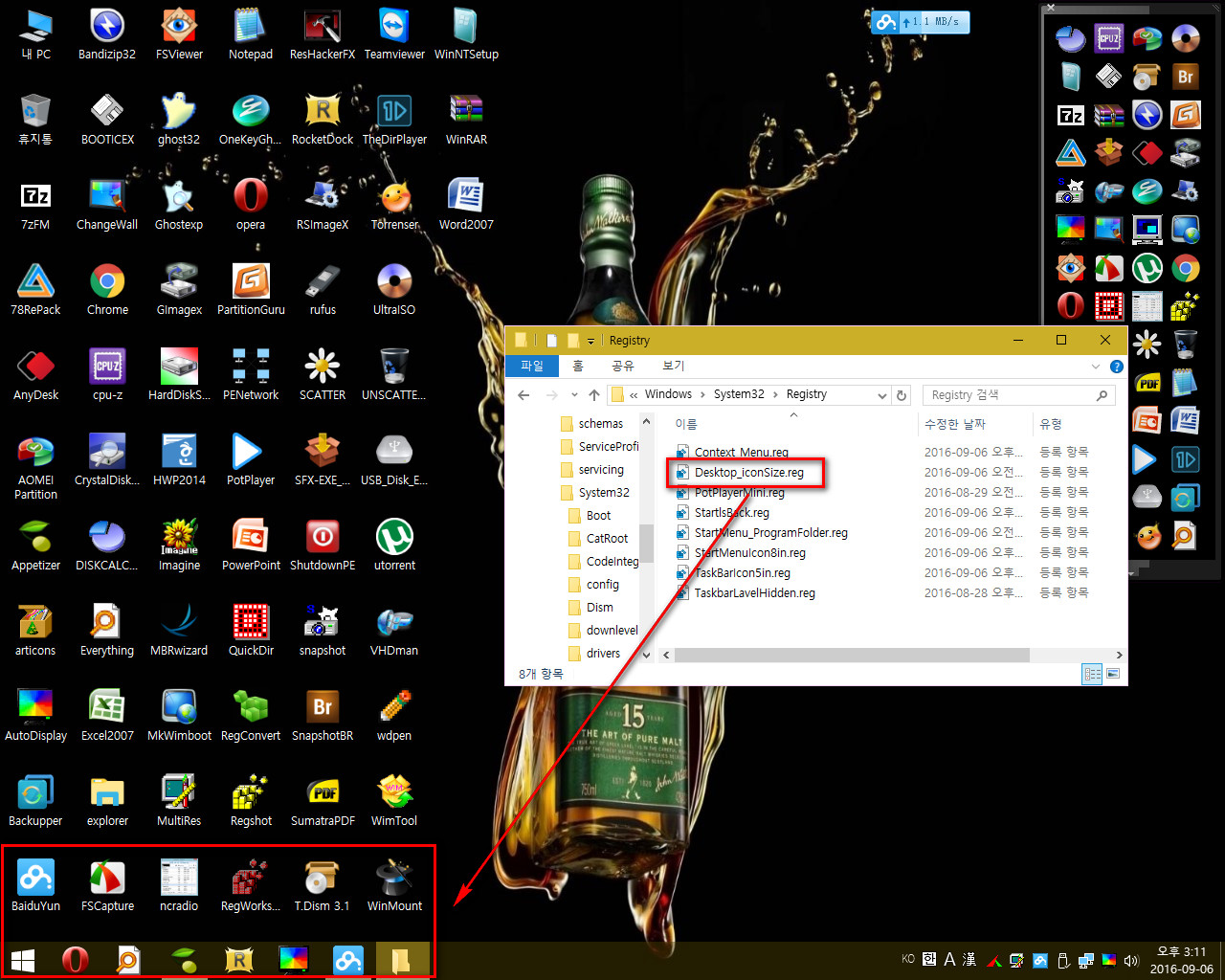This screenshot has height=980, width=1225.
Task: Switch to details view layout button
Action: 1092,674
